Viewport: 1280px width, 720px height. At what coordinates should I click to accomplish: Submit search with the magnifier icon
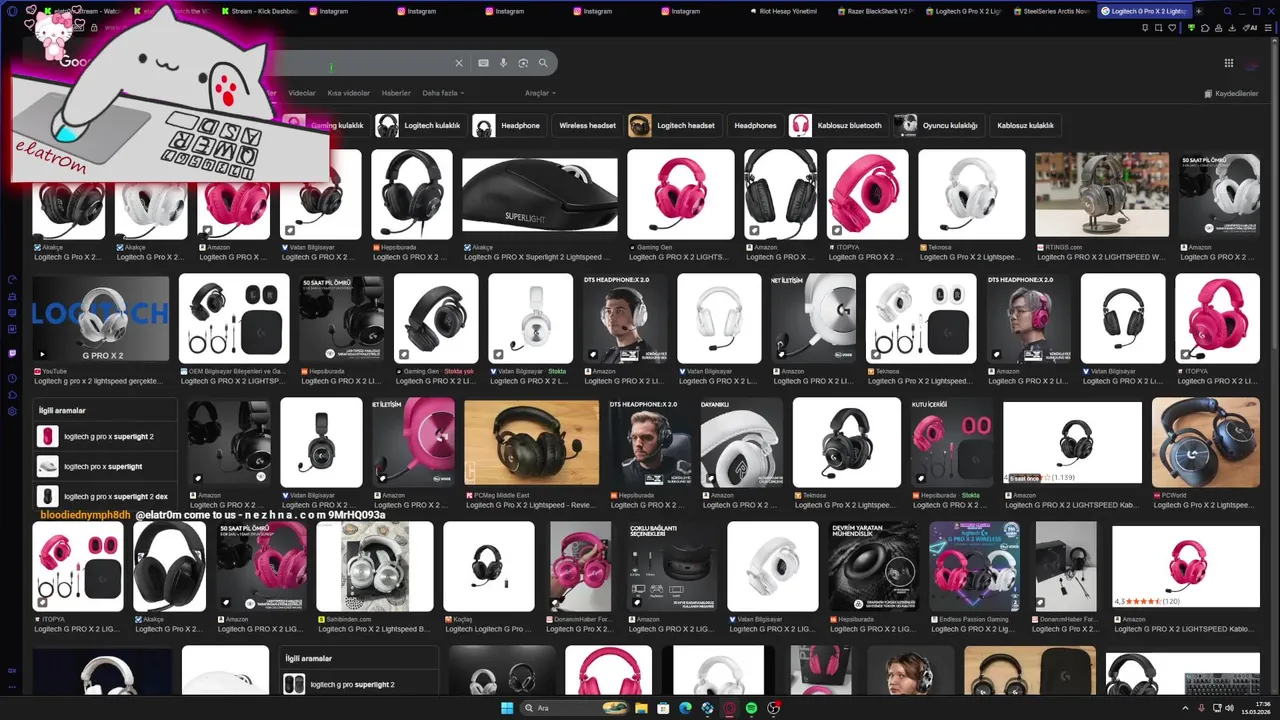pyautogui.click(x=543, y=63)
